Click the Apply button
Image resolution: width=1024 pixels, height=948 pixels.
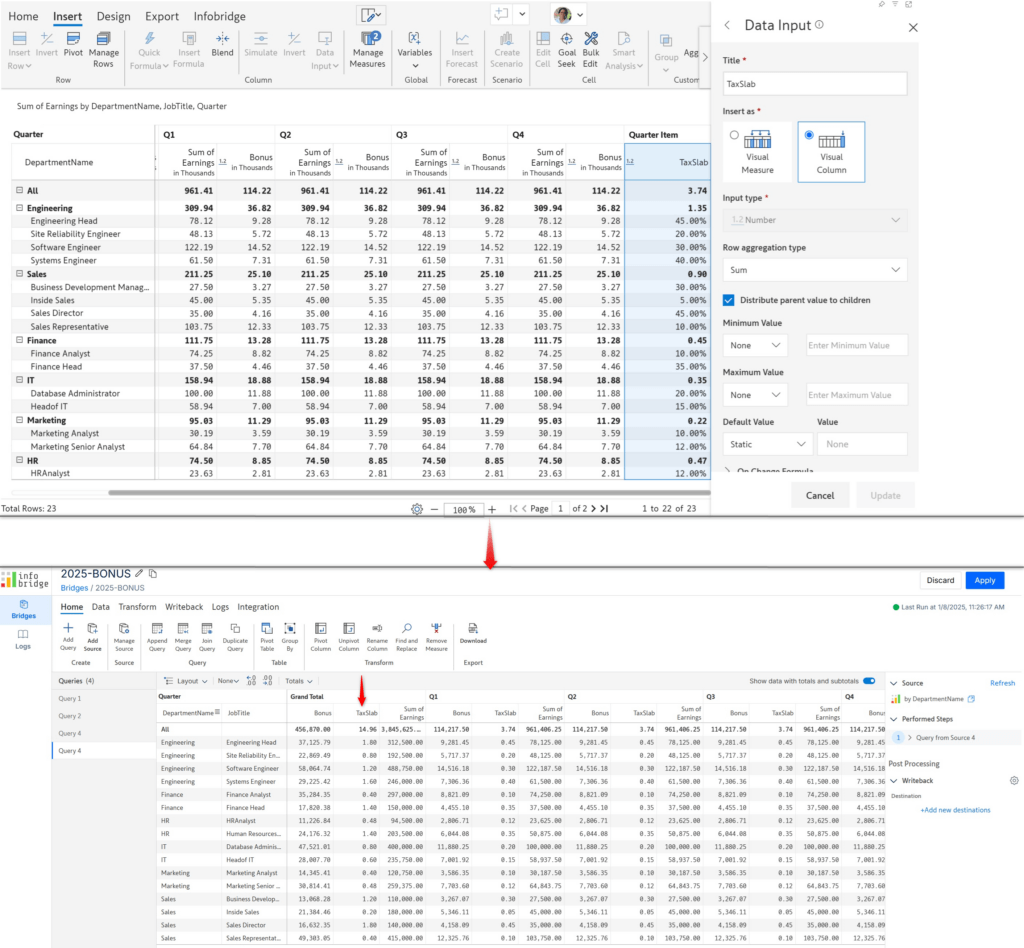click(x=983, y=579)
